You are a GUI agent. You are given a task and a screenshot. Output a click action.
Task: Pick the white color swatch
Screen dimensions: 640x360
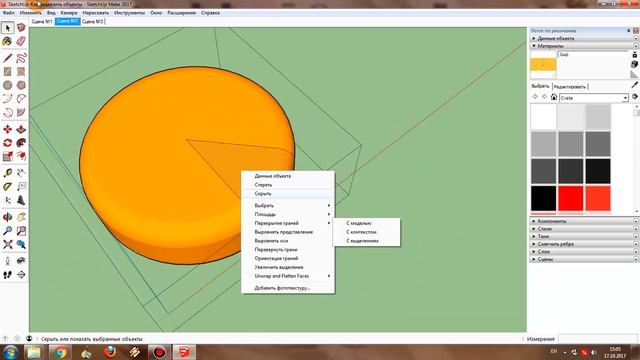543,116
